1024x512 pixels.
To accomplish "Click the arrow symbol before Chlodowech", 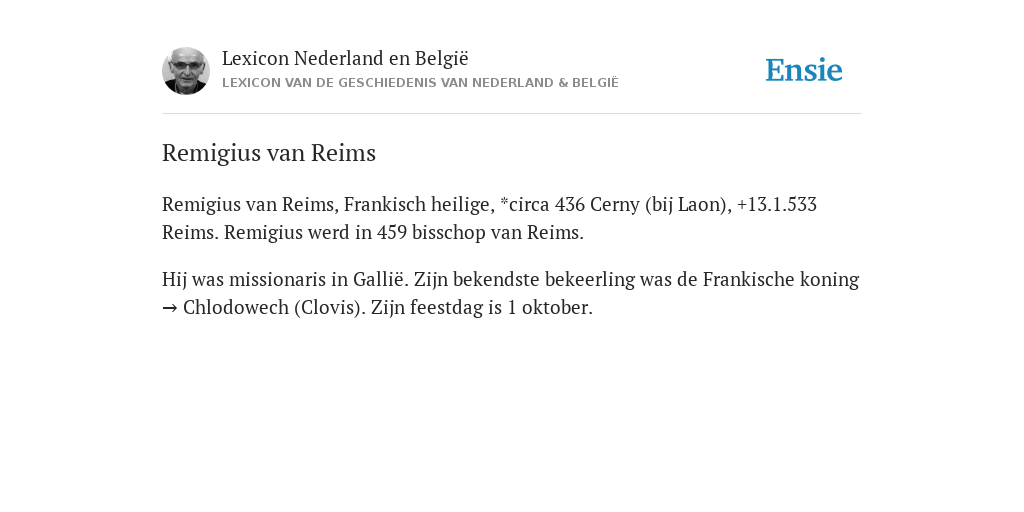I will tap(169, 308).
